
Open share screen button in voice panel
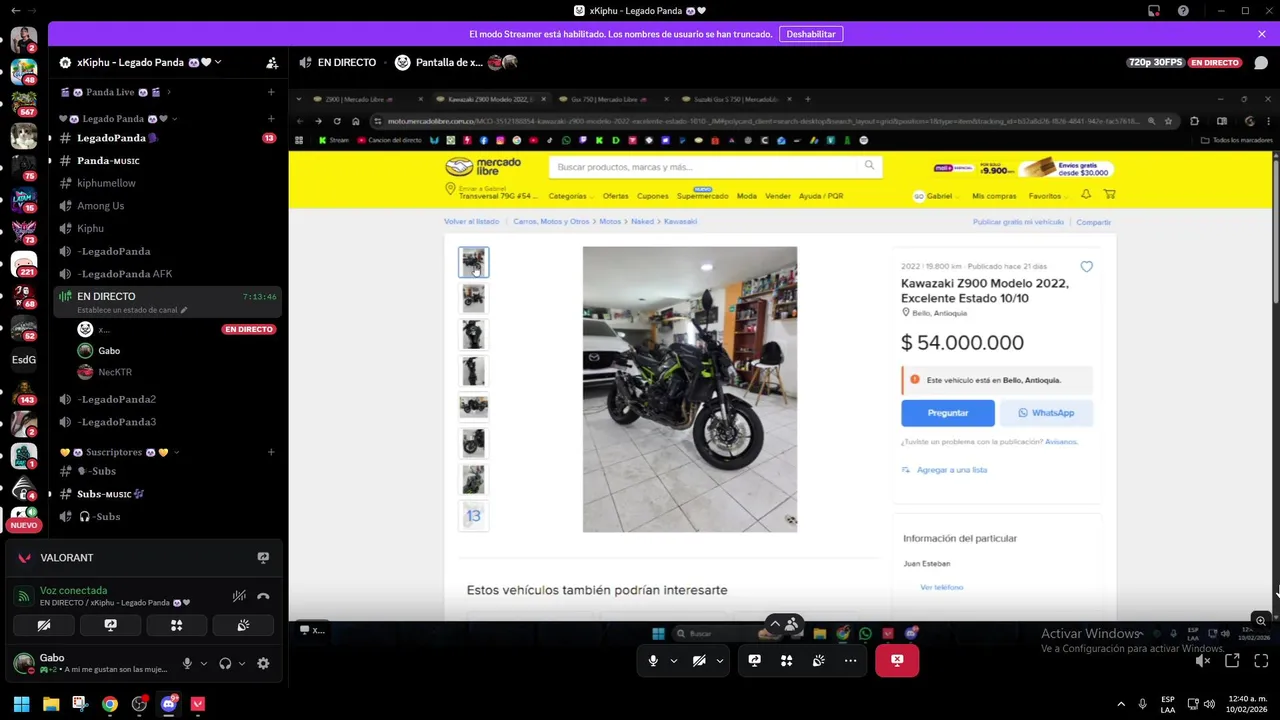[110, 625]
